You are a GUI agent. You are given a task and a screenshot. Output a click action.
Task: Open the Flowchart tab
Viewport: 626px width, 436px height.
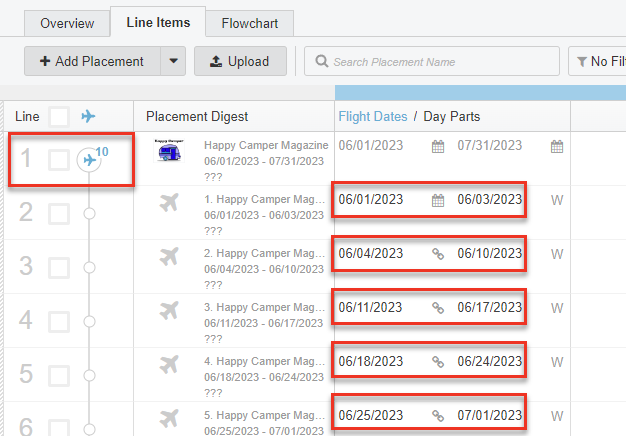[251, 22]
